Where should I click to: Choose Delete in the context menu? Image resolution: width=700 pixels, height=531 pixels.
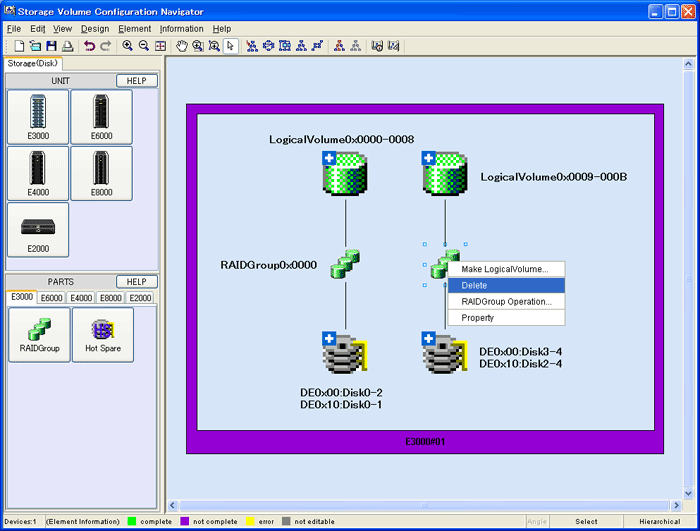pos(506,285)
